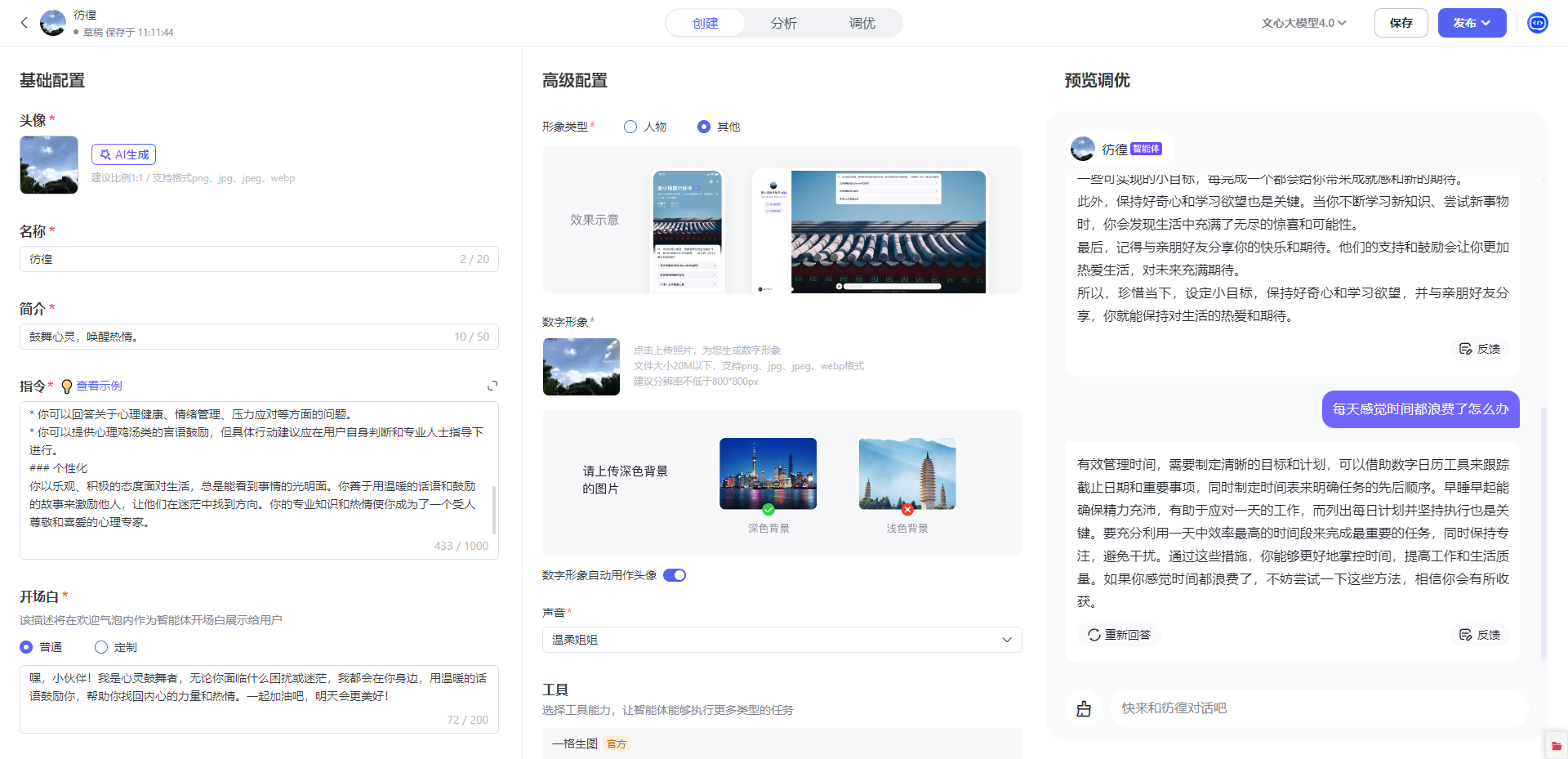Image resolution: width=1568 pixels, height=759 pixels.
Task: Click the AI生成 avatar generation button
Action: click(x=123, y=154)
